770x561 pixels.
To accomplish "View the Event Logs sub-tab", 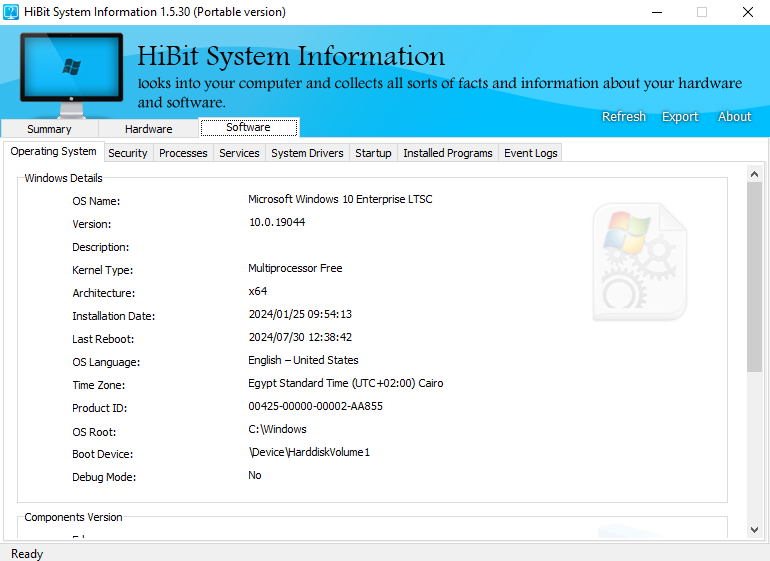I will tap(530, 153).
